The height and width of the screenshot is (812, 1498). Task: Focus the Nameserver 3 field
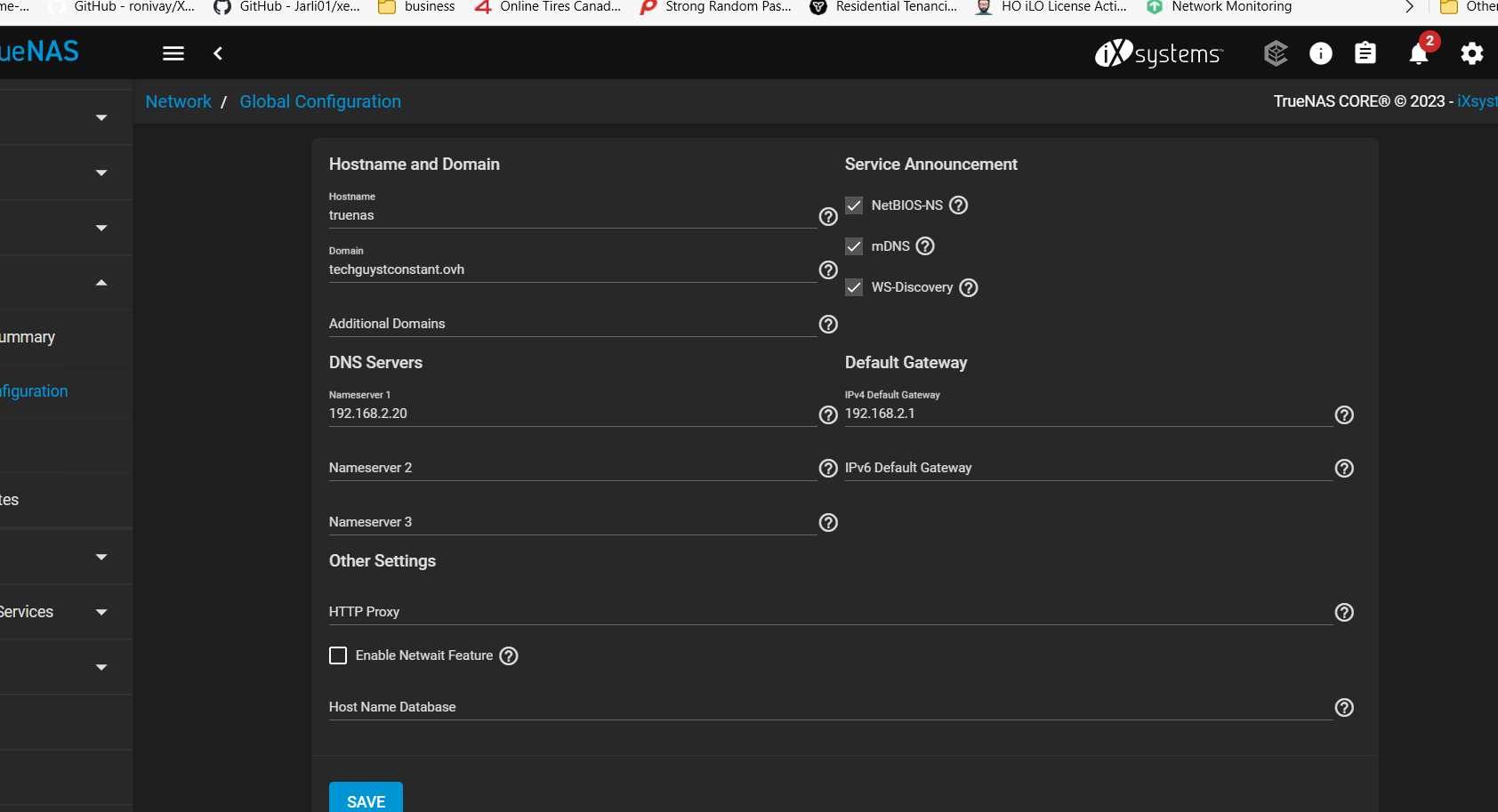click(x=573, y=522)
